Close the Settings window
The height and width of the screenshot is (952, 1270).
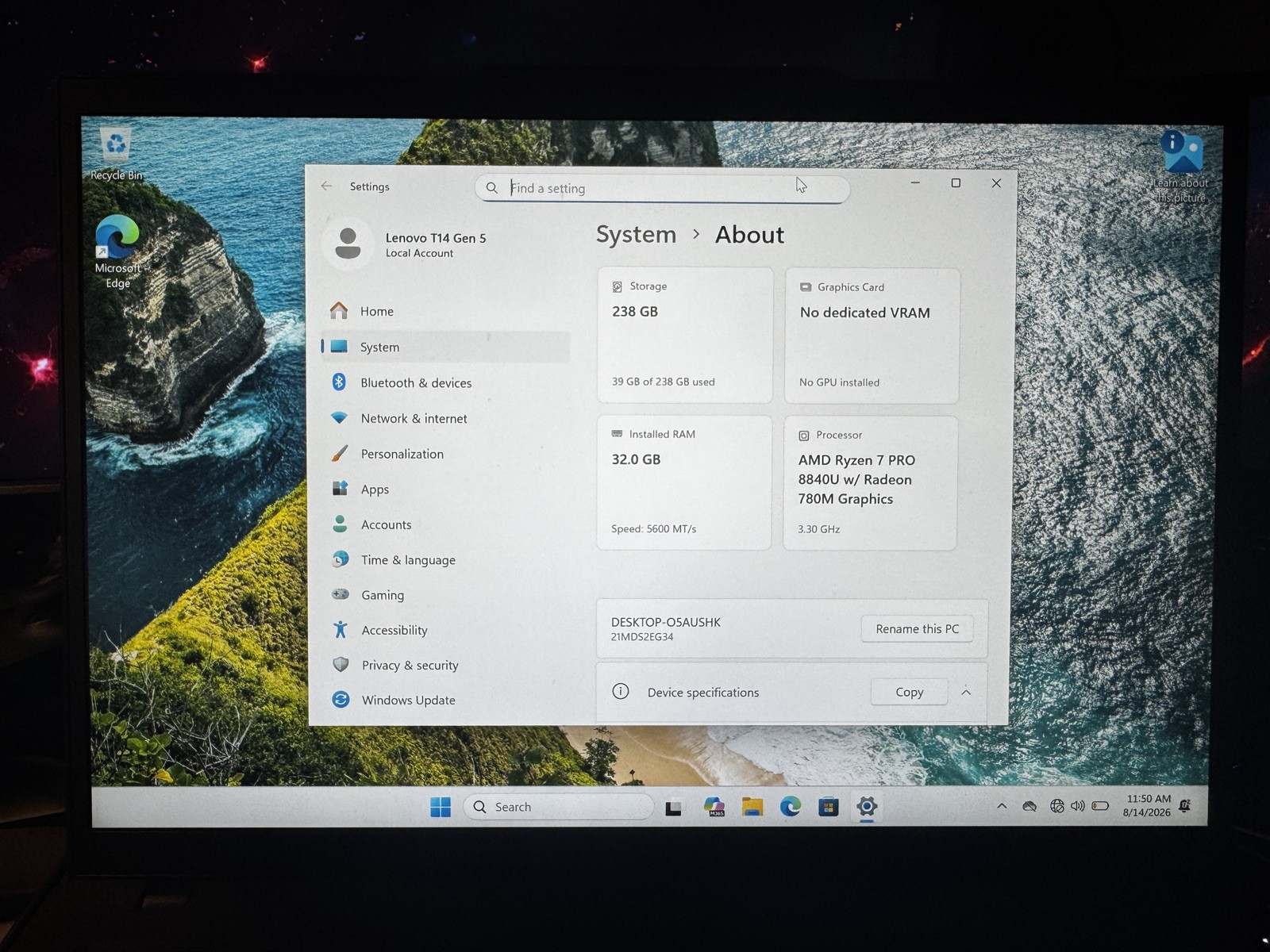click(x=996, y=182)
